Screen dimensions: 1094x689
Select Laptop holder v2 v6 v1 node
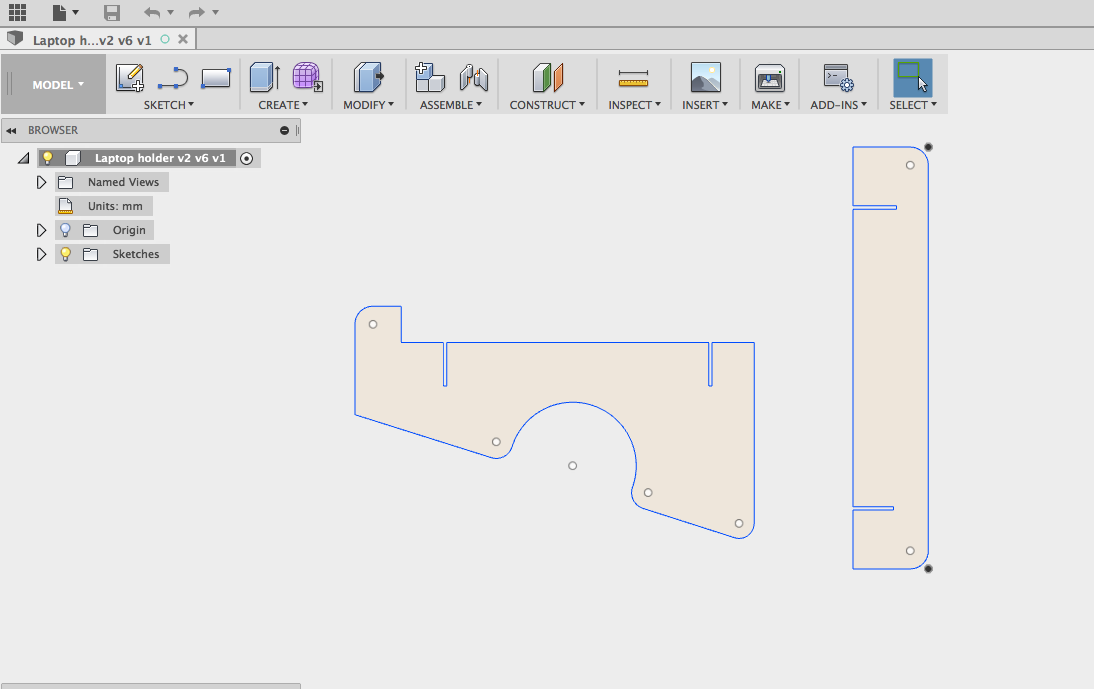coord(160,158)
